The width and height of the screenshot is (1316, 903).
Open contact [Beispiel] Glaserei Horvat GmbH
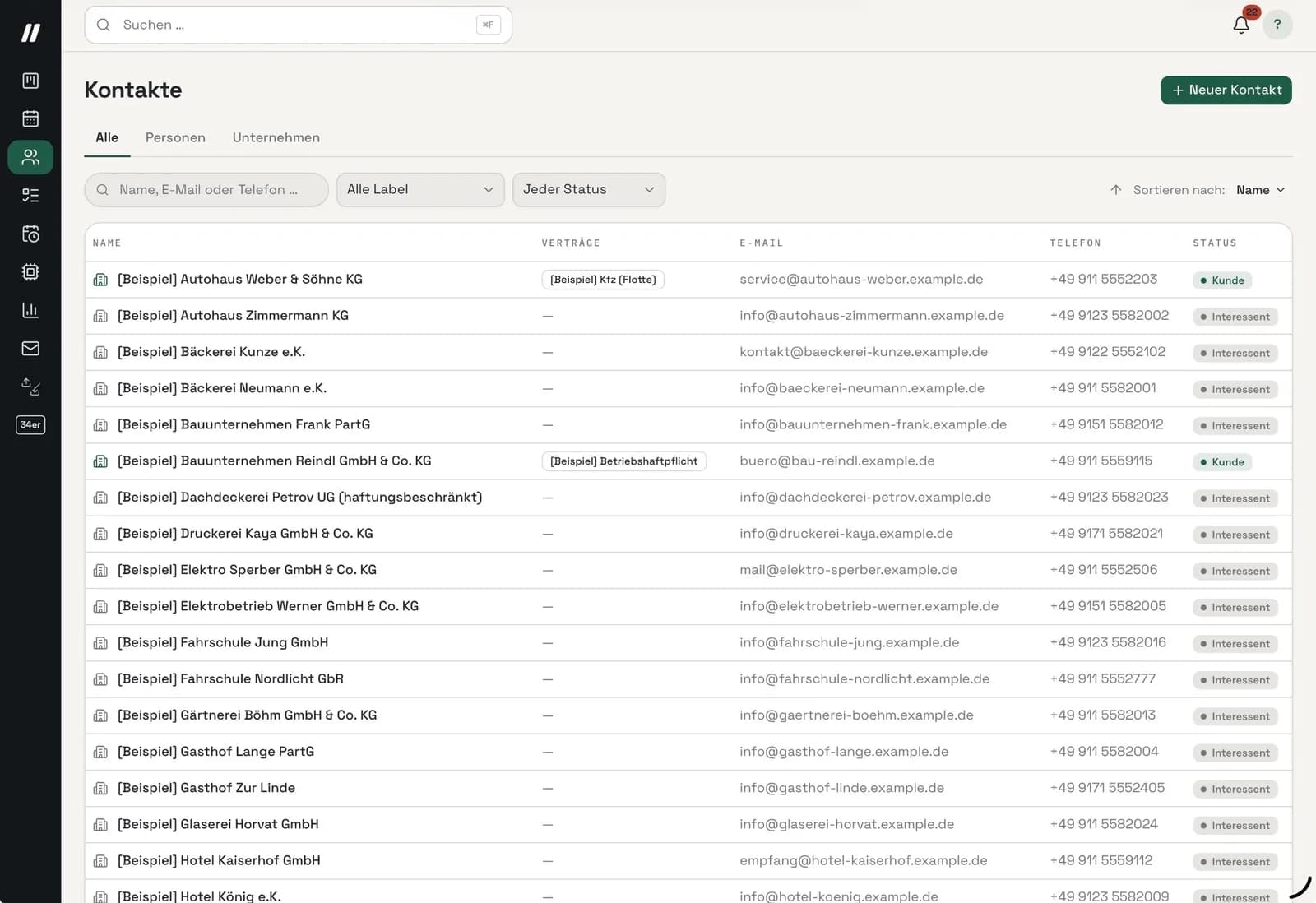coord(218,824)
